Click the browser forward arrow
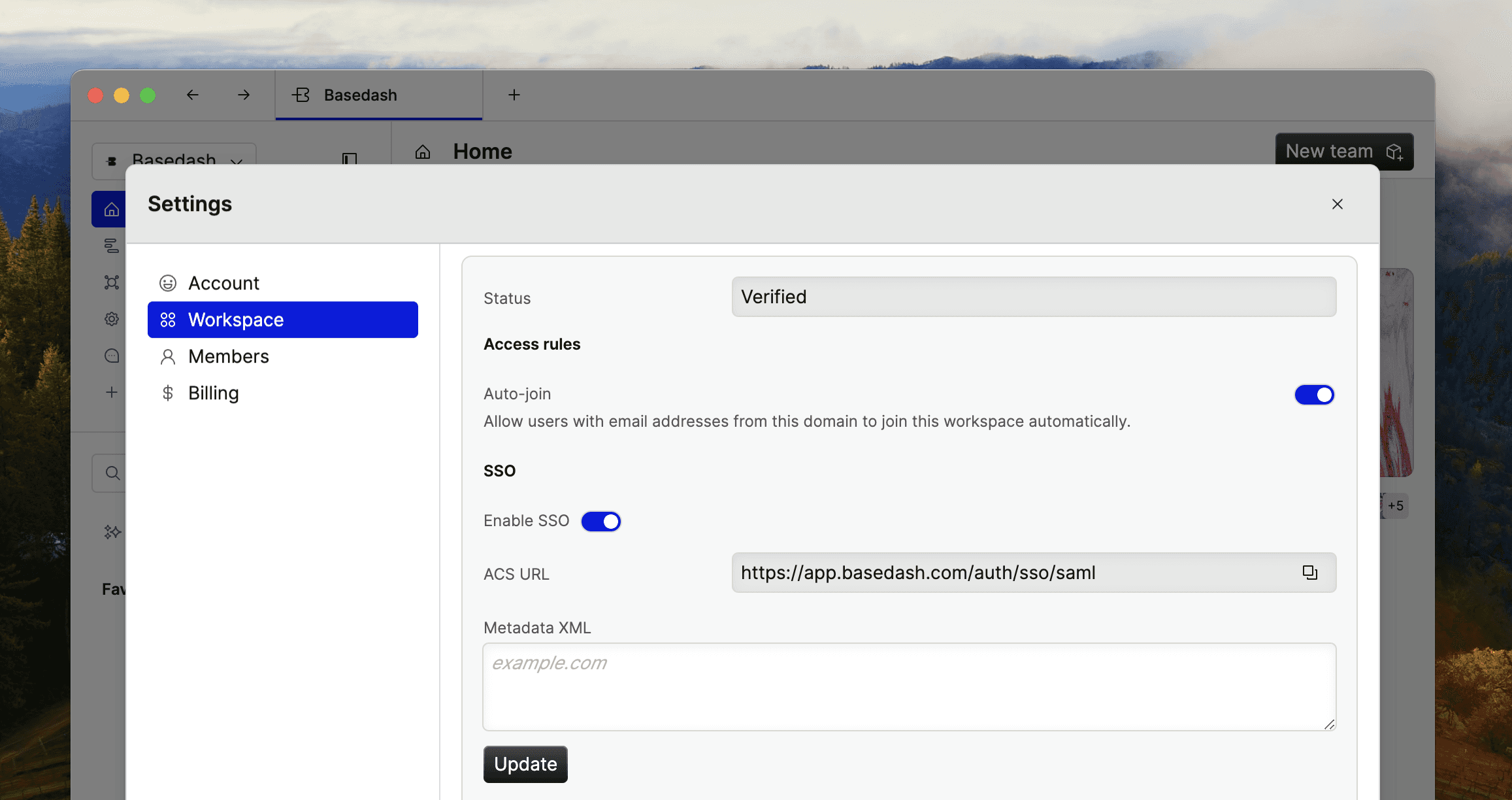 [244, 95]
